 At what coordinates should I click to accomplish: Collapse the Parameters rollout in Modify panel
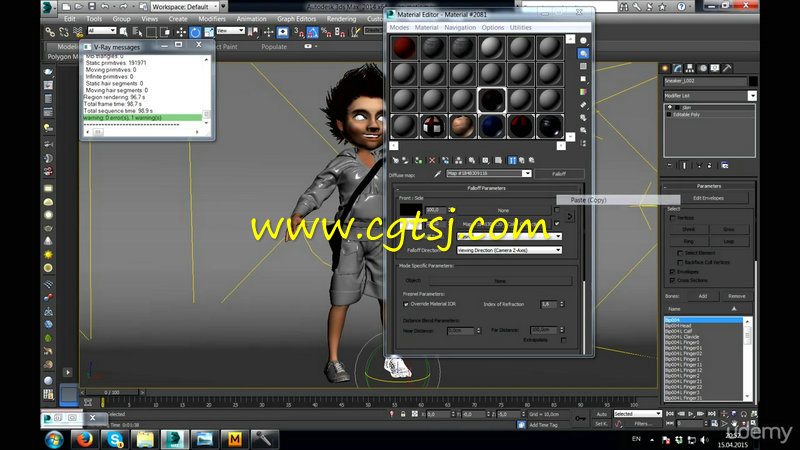(709, 186)
